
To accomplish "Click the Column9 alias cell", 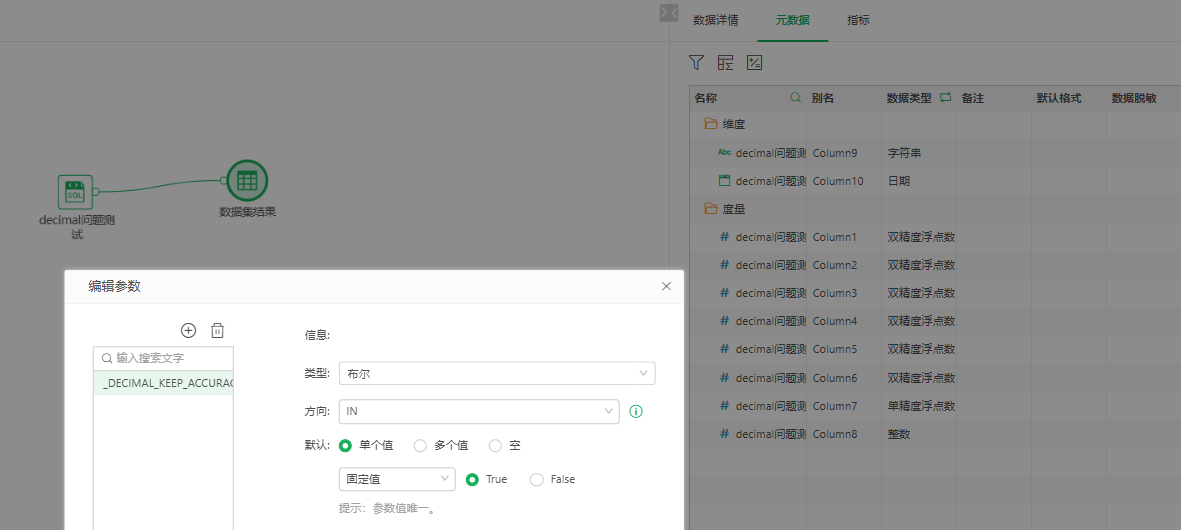I will pos(844,153).
